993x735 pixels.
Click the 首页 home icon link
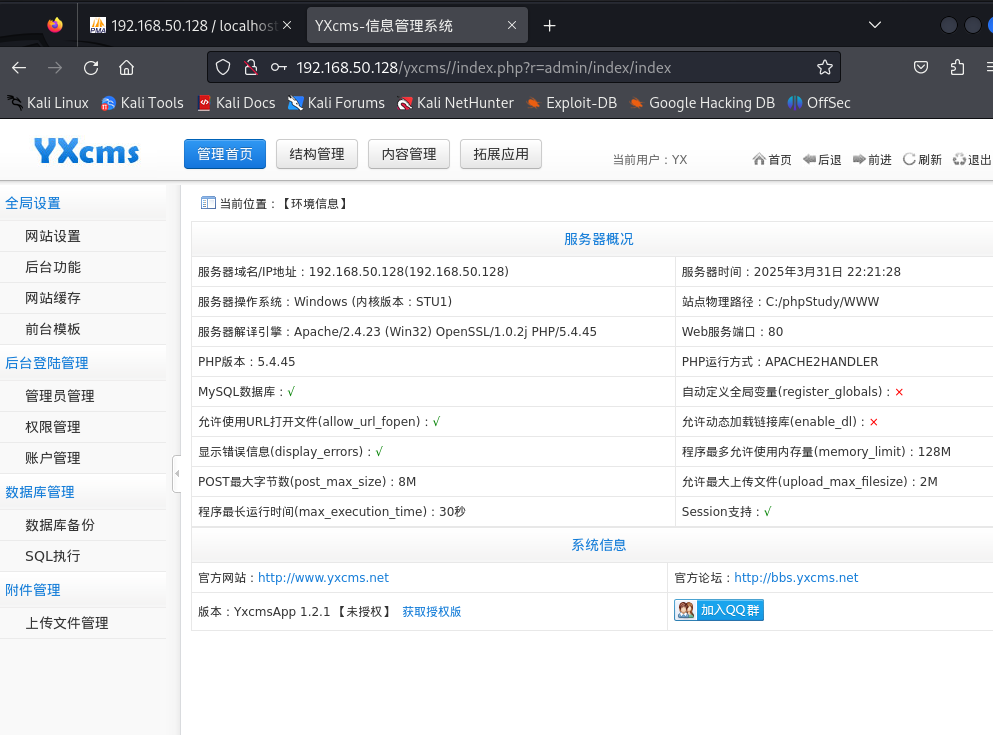coord(772,160)
